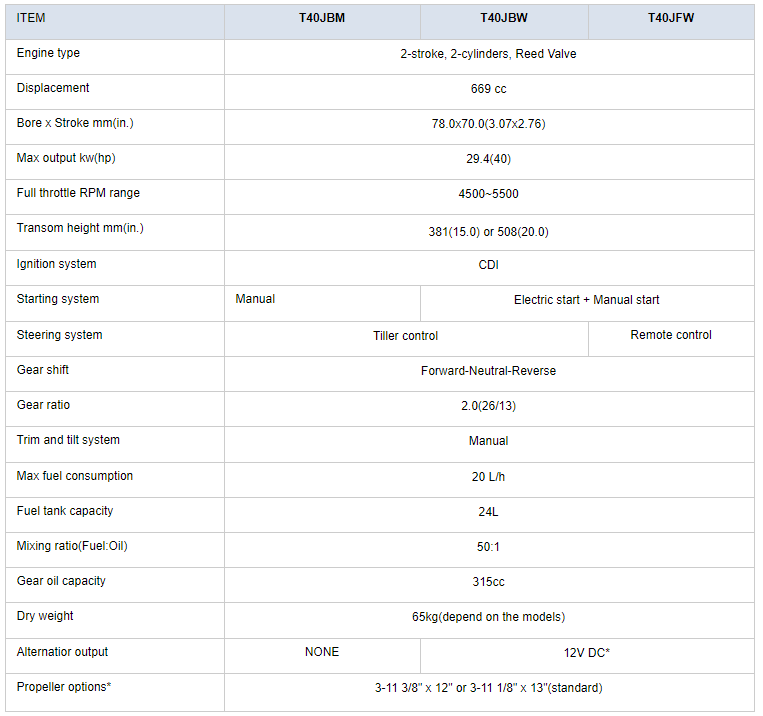Screen dimensions: 763x716
Task: Select the CDI ignition system cell
Action: click(489, 268)
